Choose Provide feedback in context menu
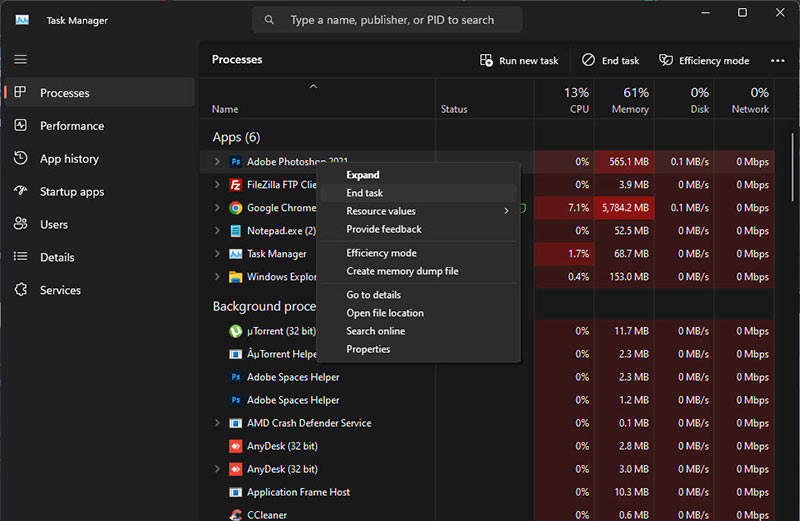Screen dimensions: 800x521 point(418,229)
